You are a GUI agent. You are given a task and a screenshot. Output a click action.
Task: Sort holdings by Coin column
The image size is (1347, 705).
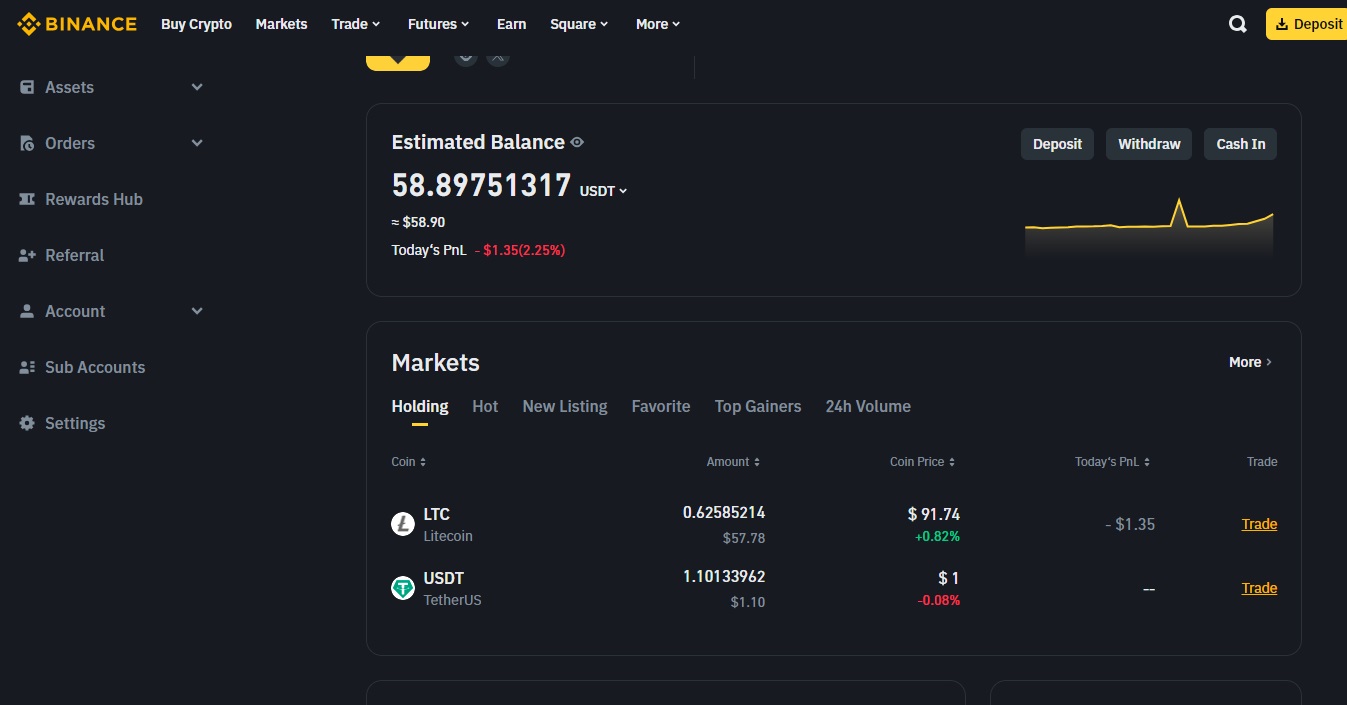(409, 462)
